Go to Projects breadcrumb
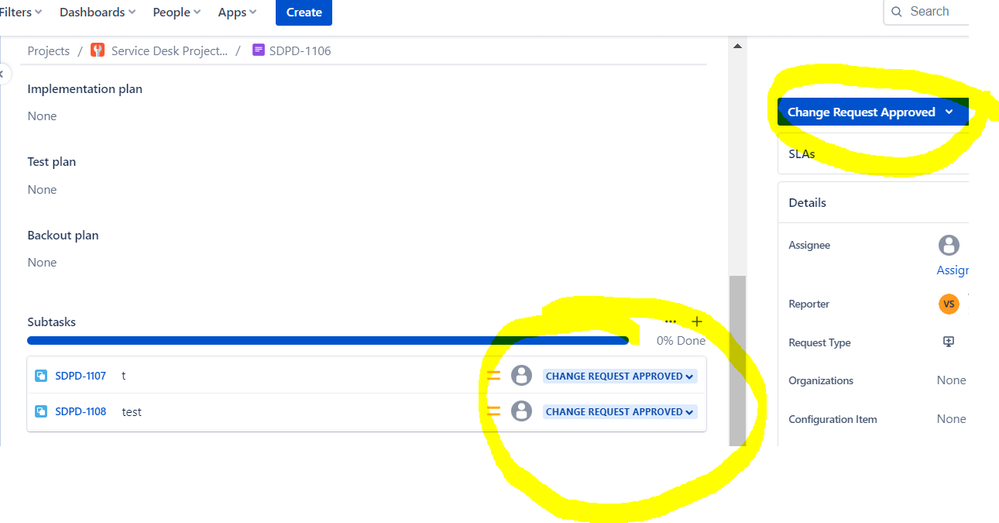Image resolution: width=999 pixels, height=523 pixels. [x=48, y=51]
